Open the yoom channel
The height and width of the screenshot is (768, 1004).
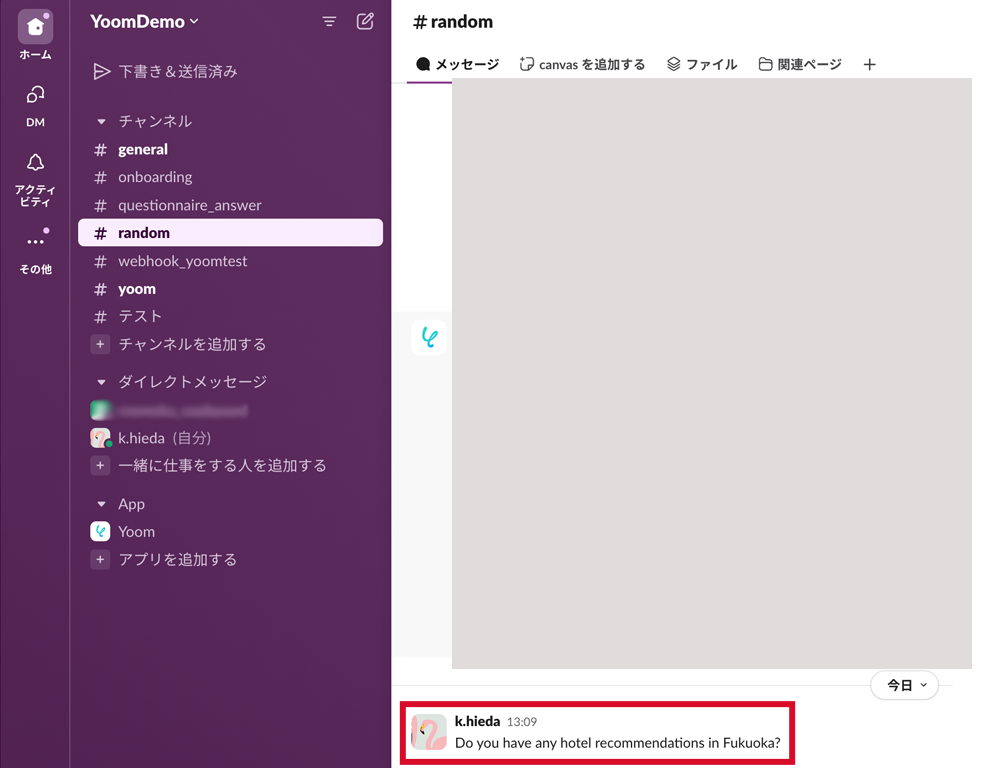[231, 289]
